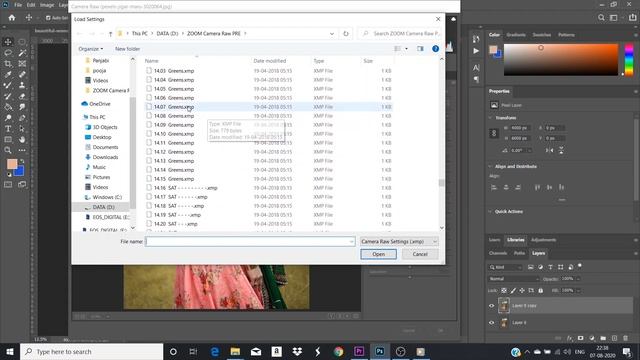Open the Image menu
The width and height of the screenshot is (640, 360).
point(47,5)
